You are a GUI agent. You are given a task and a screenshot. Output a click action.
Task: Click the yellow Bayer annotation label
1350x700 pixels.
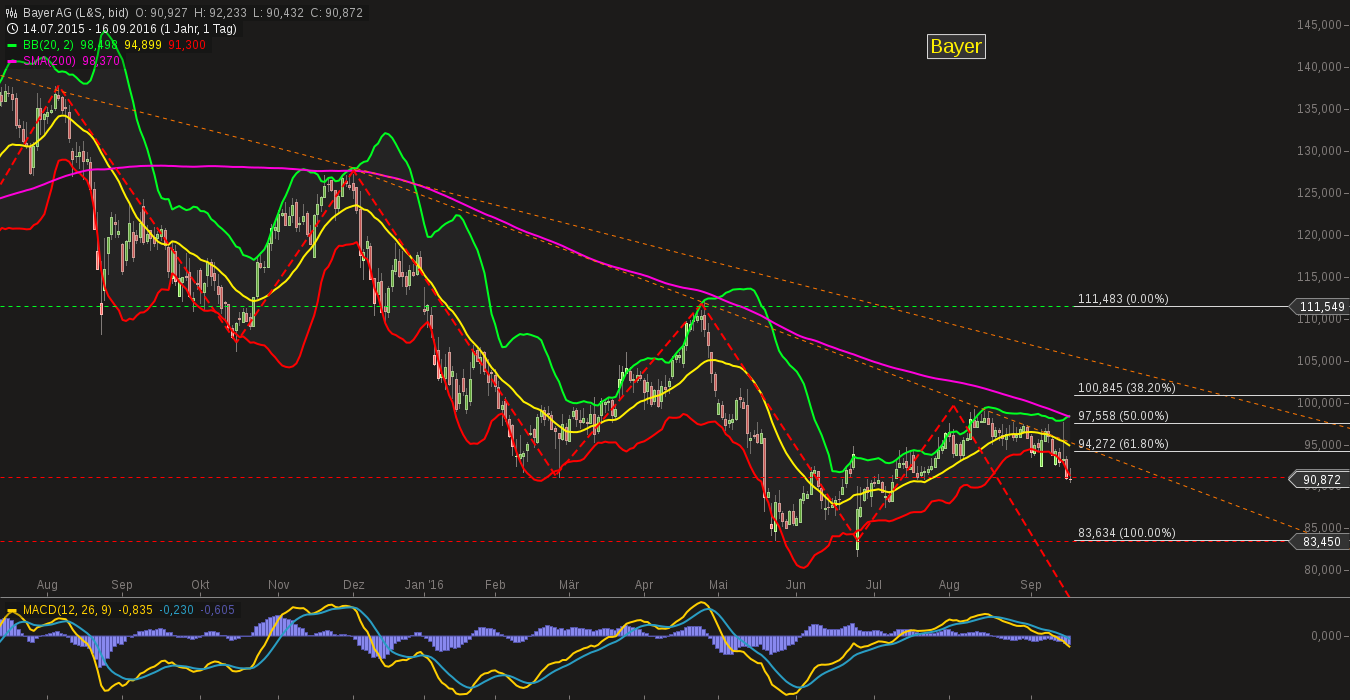[x=956, y=46]
